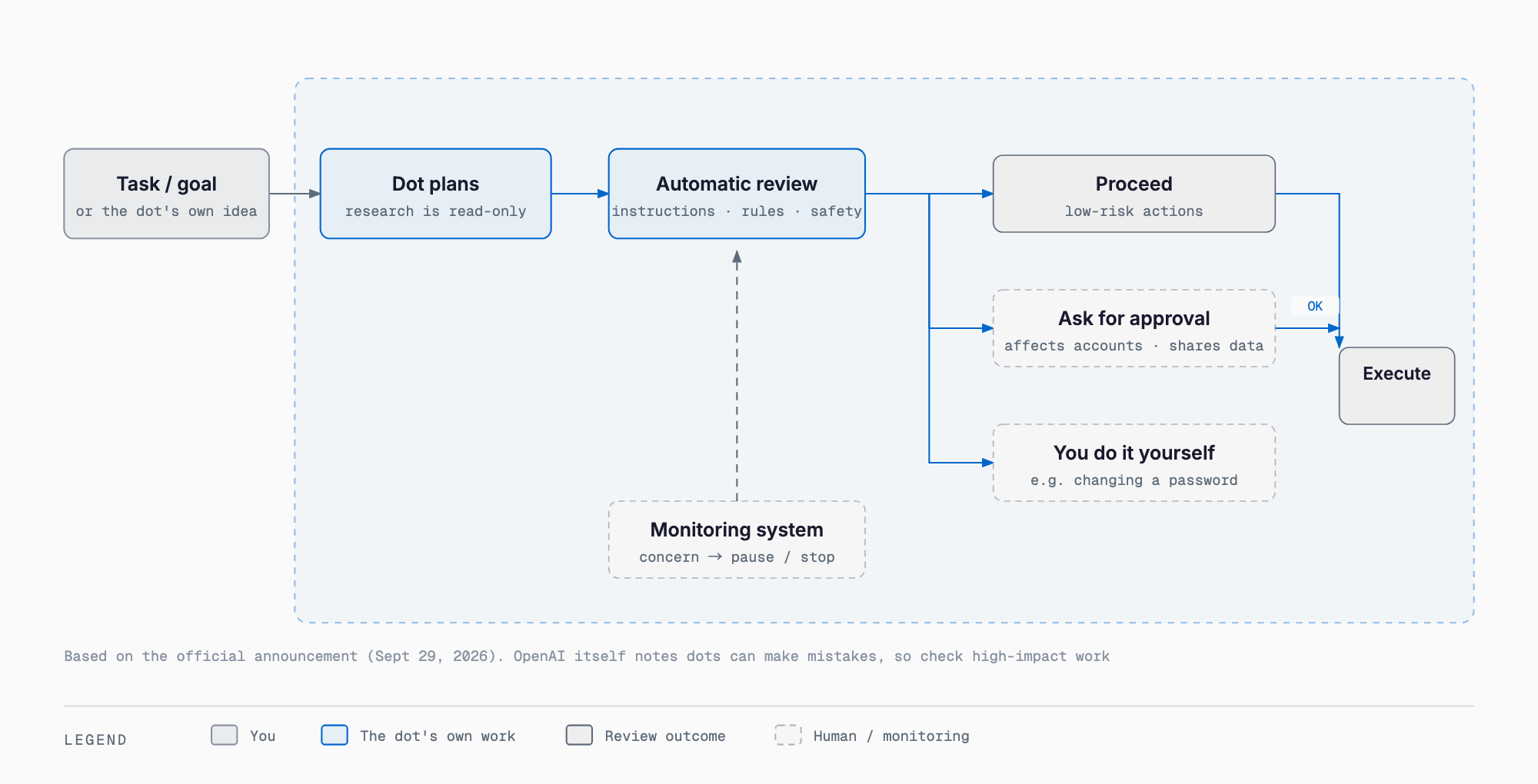
Task: Click the 'low-risk actions' text
Action: click(x=1134, y=211)
